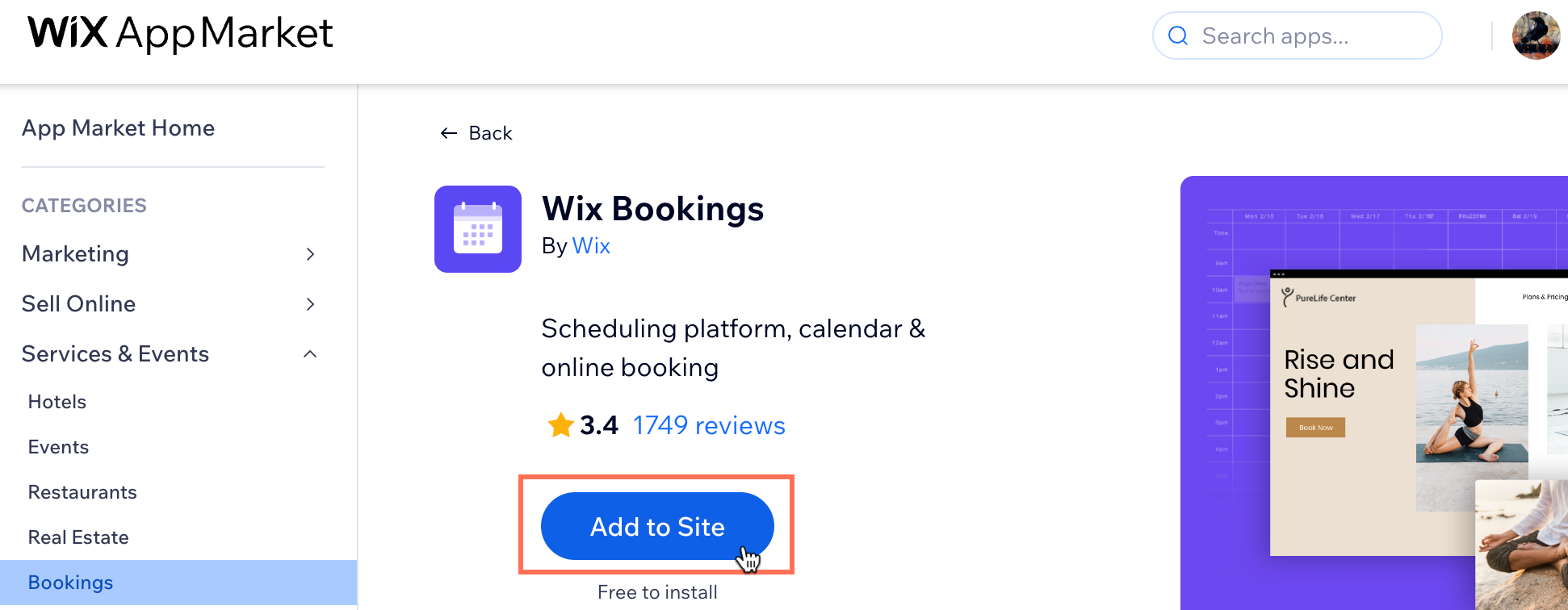Click the Add to Site button
Image resolution: width=1568 pixels, height=610 pixels.
click(x=657, y=526)
